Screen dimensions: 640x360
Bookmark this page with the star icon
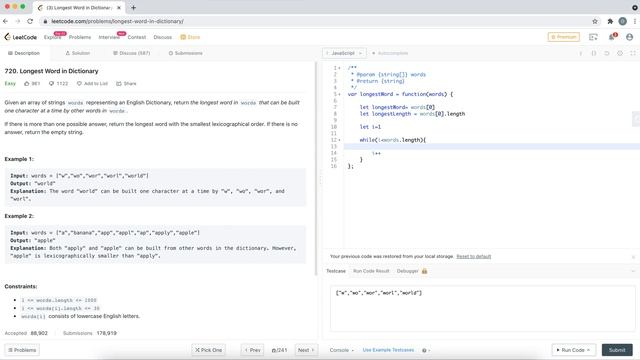coord(595,21)
